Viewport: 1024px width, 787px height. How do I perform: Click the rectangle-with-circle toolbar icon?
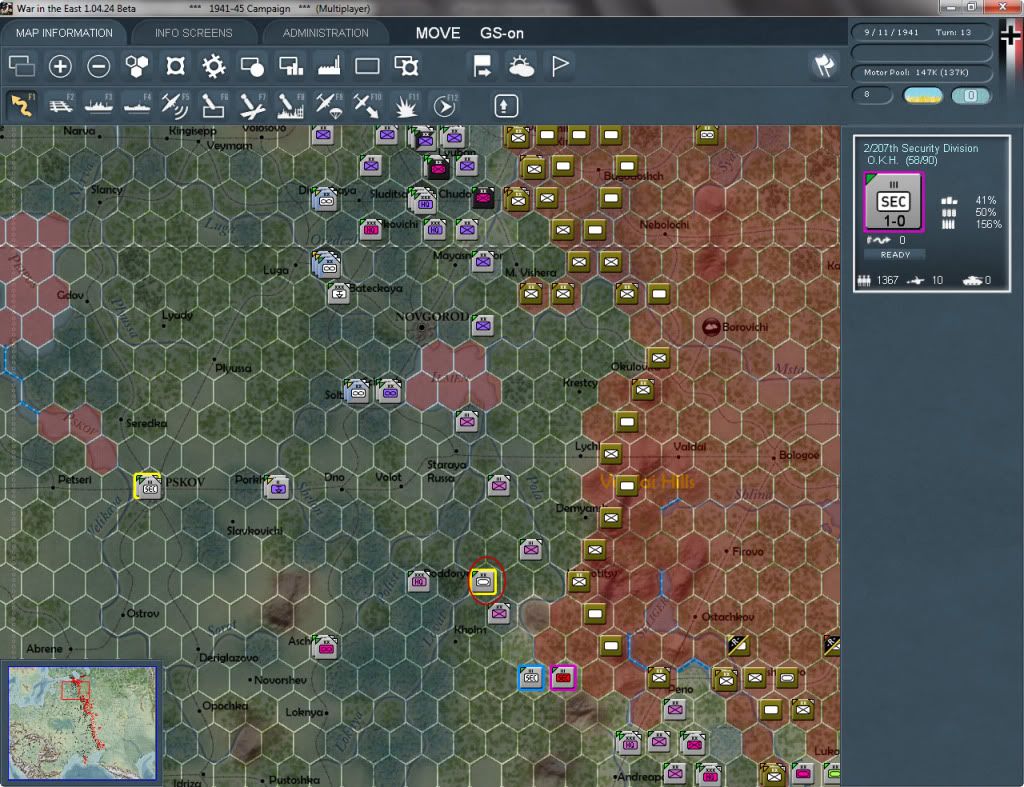pyautogui.click(x=252, y=66)
